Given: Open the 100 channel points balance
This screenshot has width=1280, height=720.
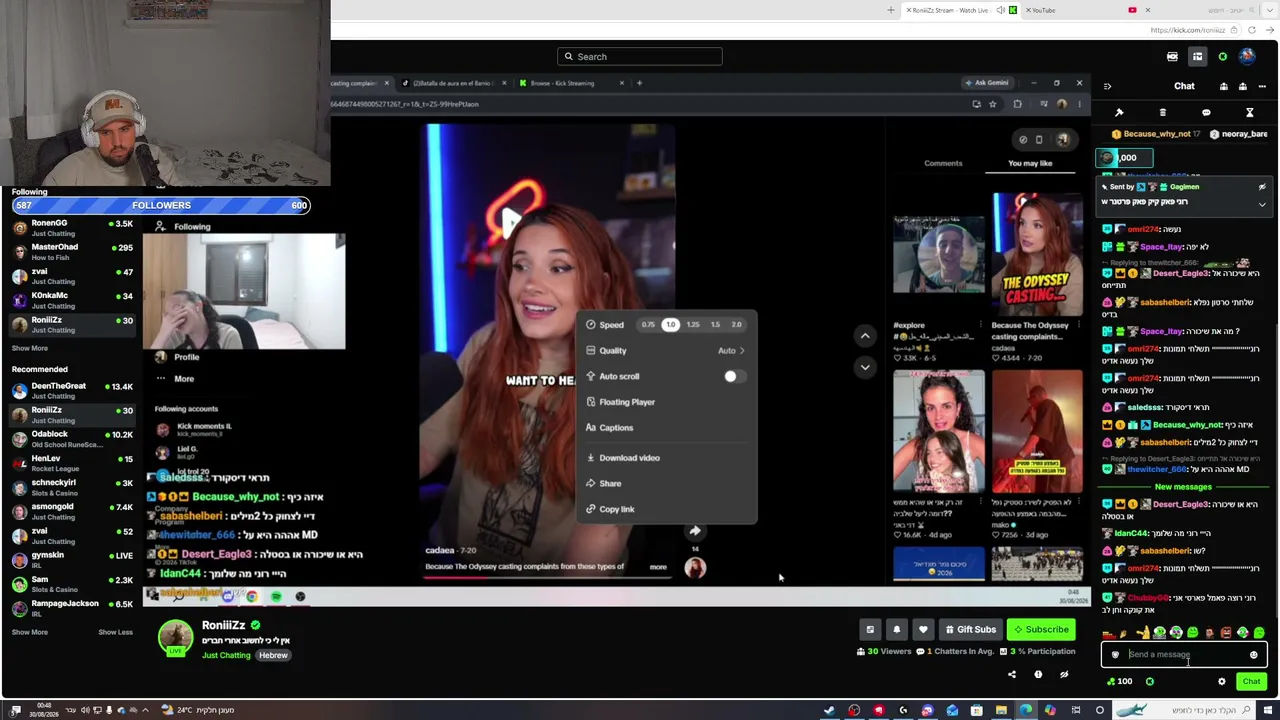Looking at the screenshot, I should pyautogui.click(x=1119, y=682).
